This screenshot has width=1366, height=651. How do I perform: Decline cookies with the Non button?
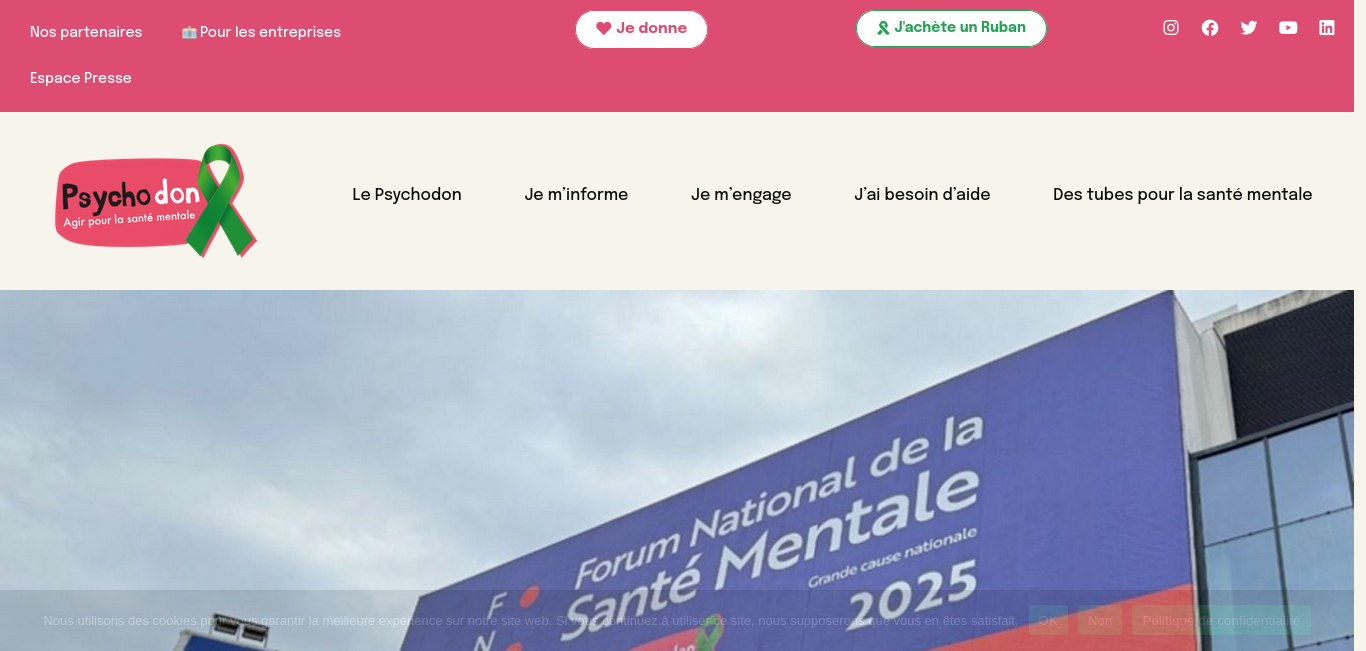pos(1100,620)
